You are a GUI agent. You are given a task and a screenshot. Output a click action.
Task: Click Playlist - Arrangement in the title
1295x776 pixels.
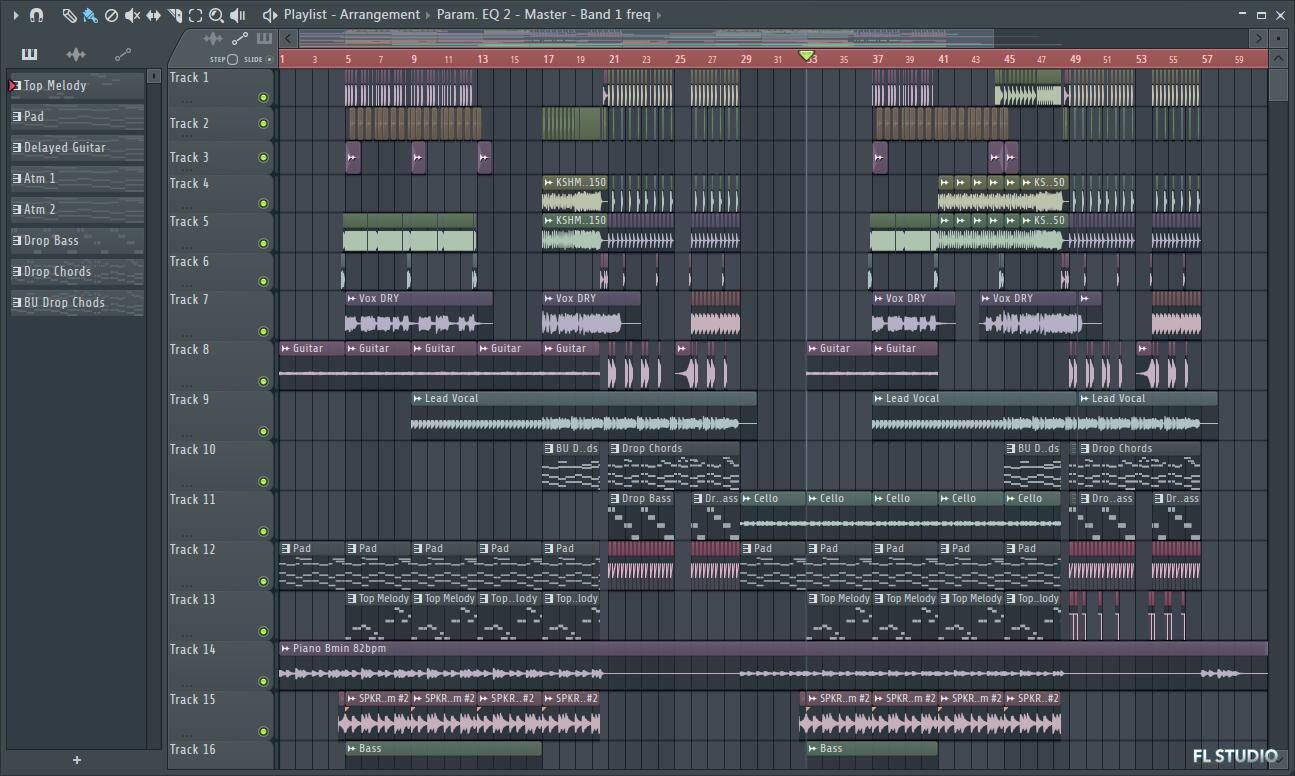351,15
